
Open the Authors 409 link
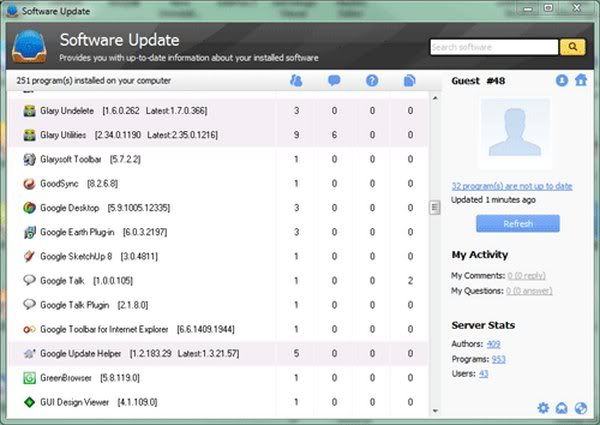[493, 344]
